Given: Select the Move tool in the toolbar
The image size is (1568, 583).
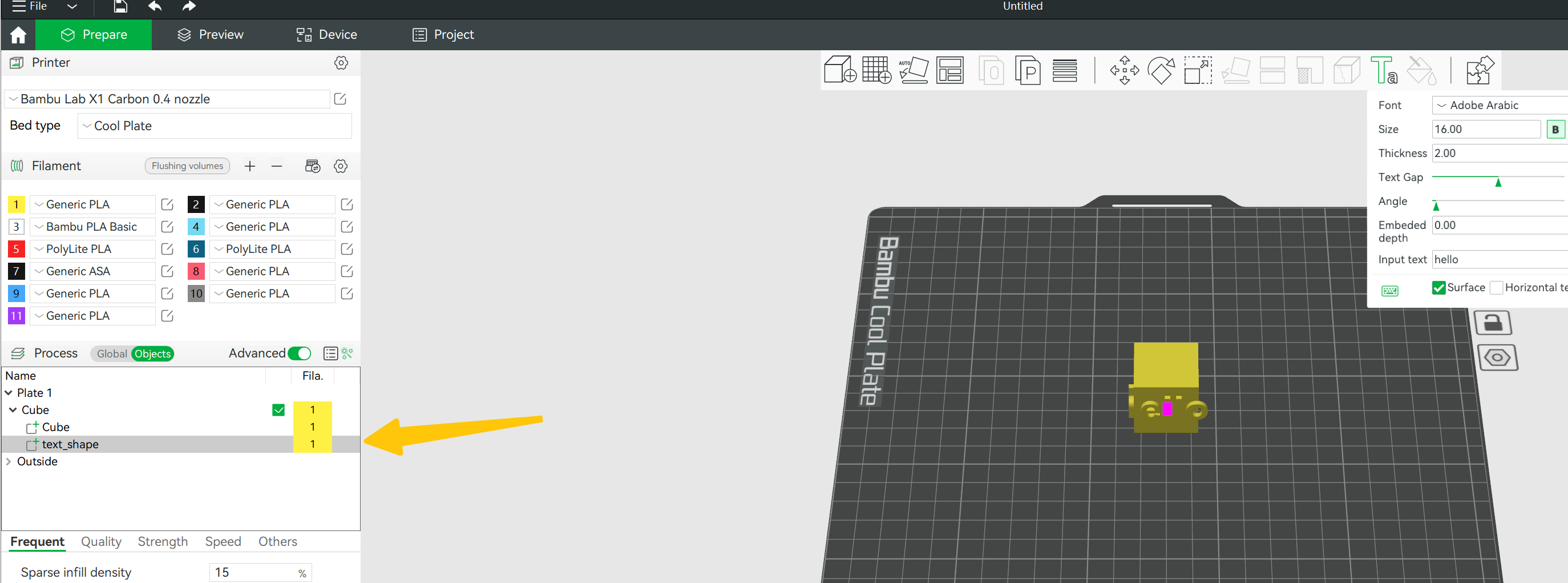Looking at the screenshot, I should [x=1124, y=70].
